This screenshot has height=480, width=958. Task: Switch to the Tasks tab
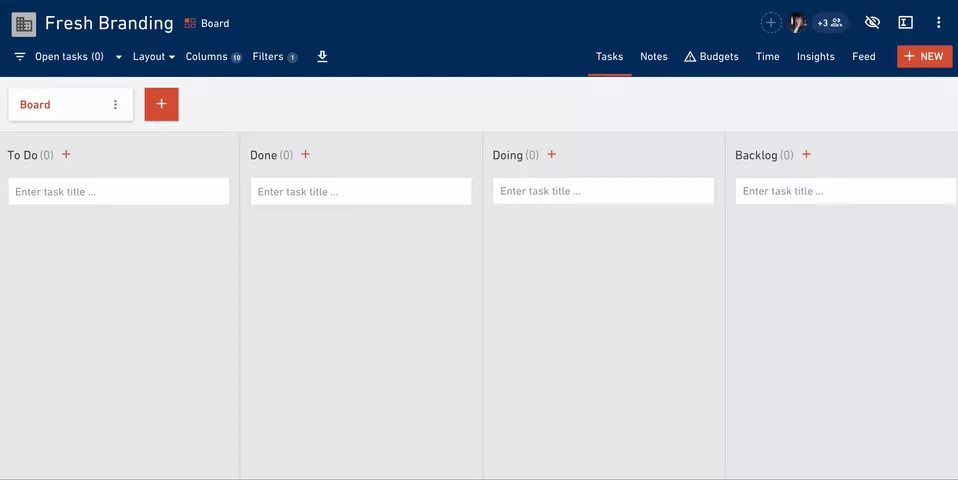pos(610,56)
